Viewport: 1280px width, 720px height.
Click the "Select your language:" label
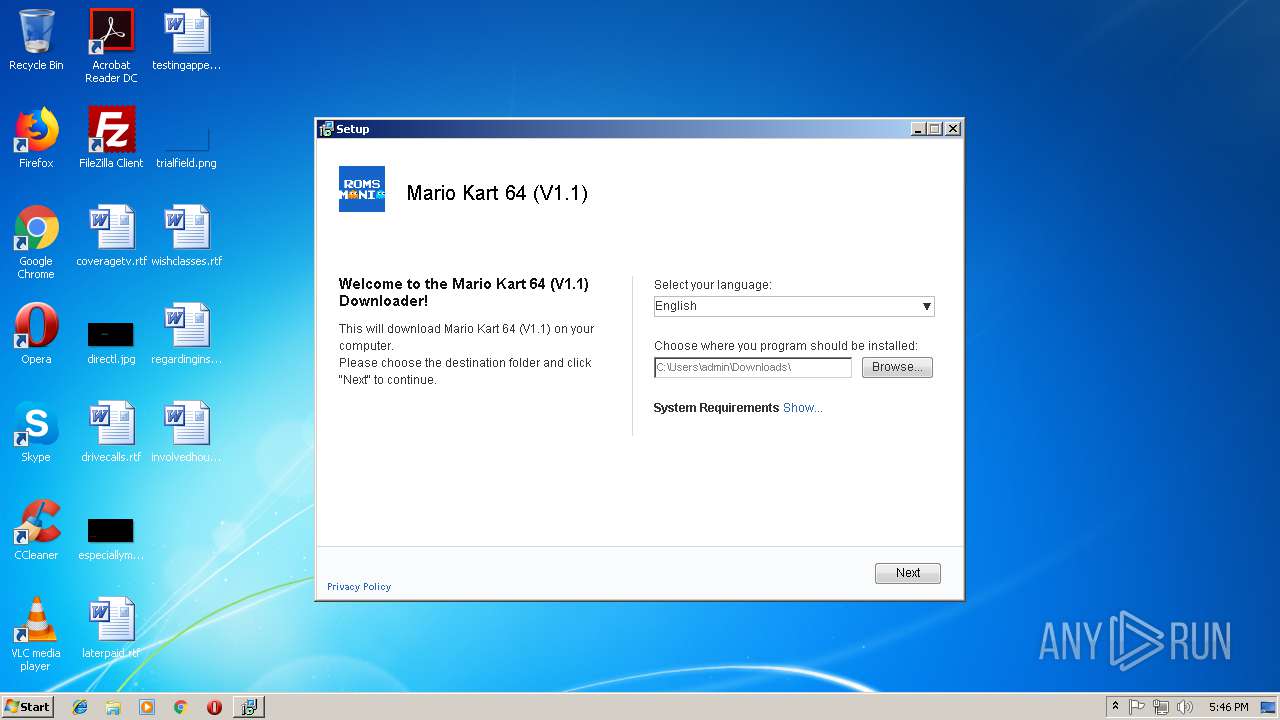[713, 285]
